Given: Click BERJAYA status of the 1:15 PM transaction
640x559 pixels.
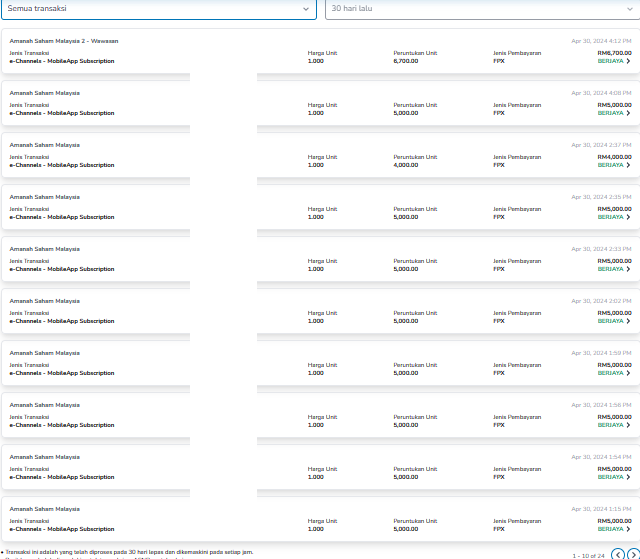Looking at the screenshot, I should click(611, 529).
